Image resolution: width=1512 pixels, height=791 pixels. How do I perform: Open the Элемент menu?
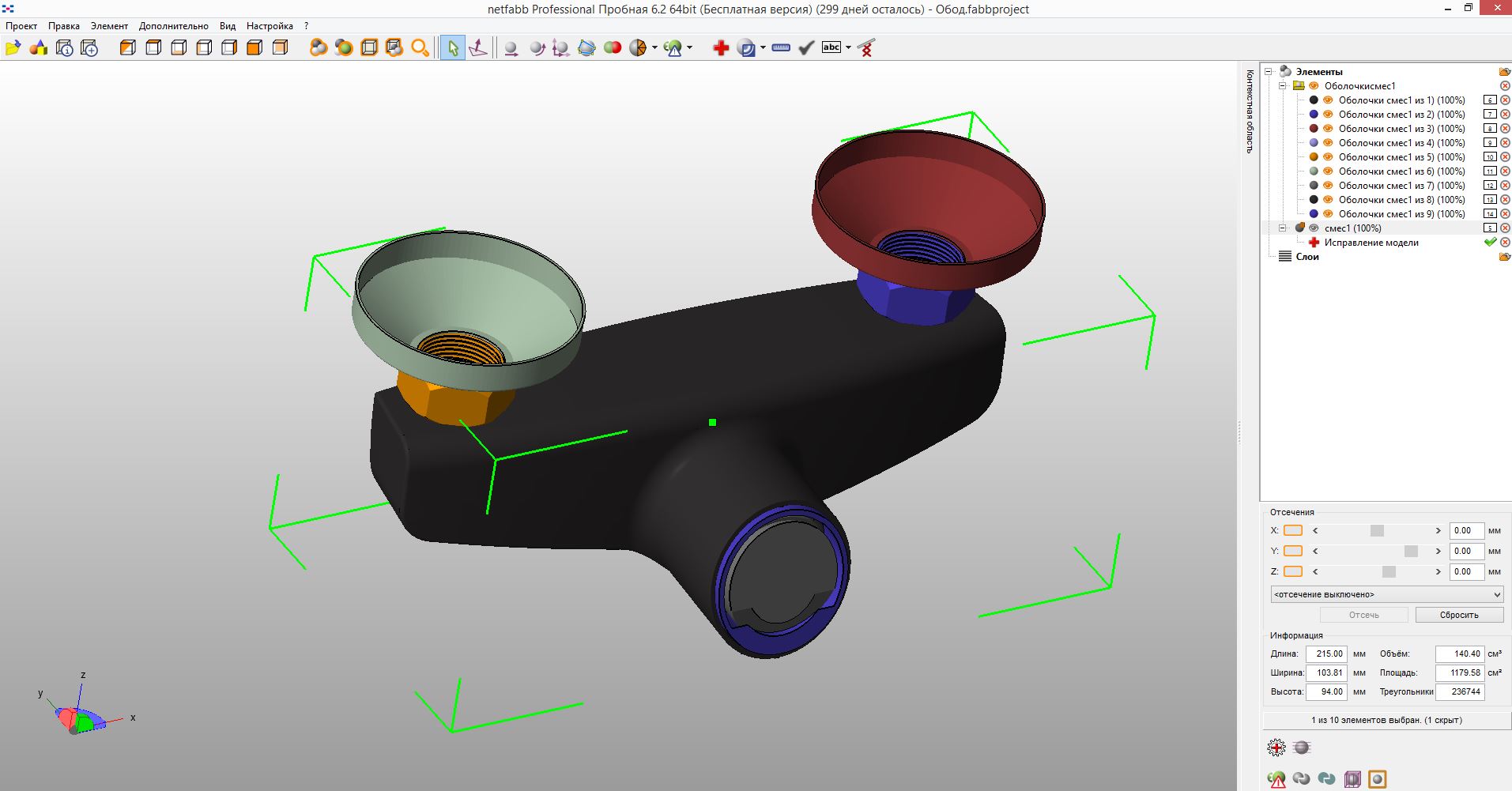click(x=109, y=26)
